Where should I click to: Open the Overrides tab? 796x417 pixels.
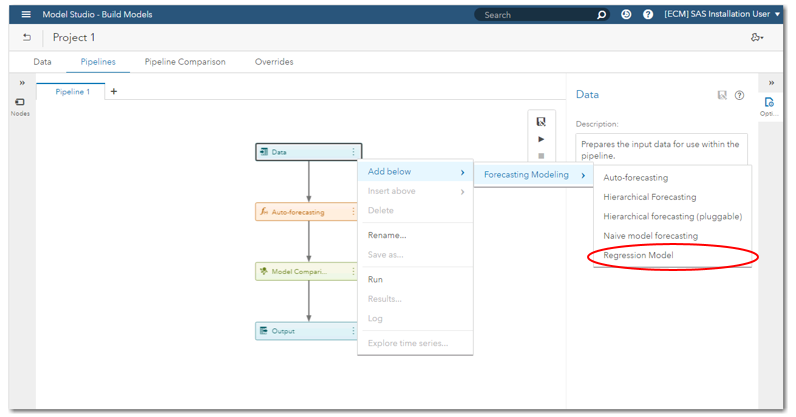(x=274, y=61)
